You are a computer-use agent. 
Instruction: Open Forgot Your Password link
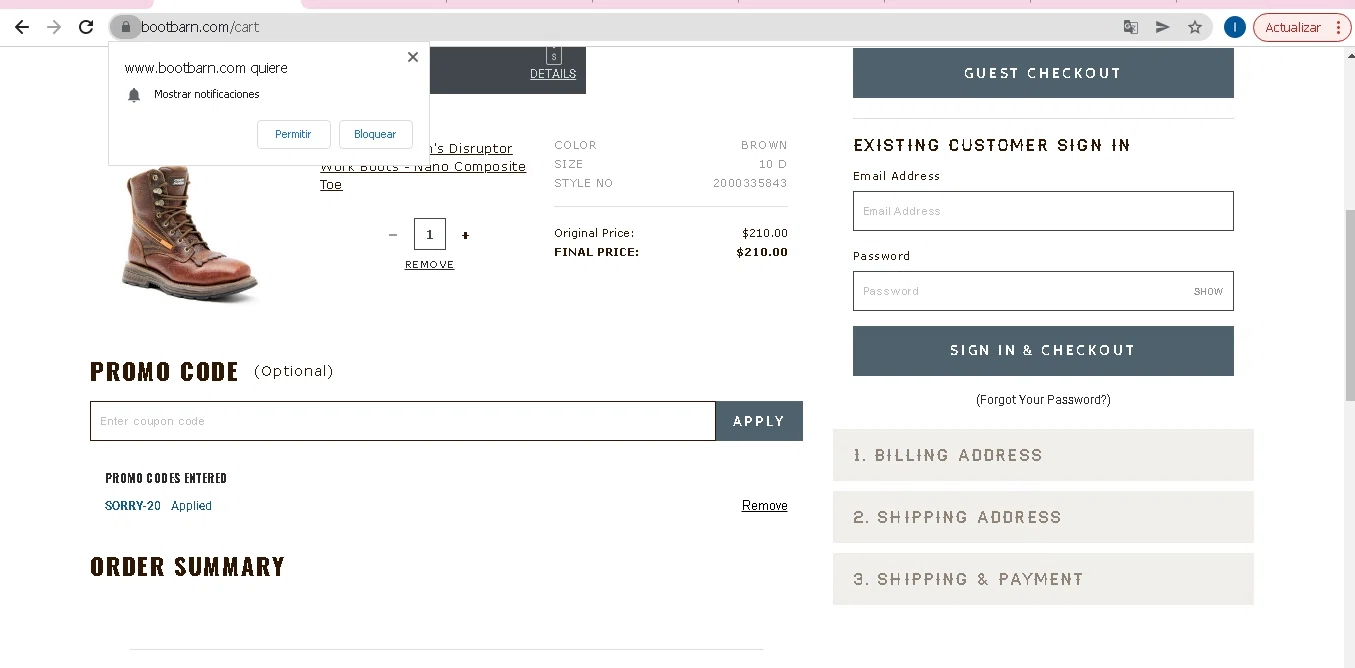[1043, 400]
